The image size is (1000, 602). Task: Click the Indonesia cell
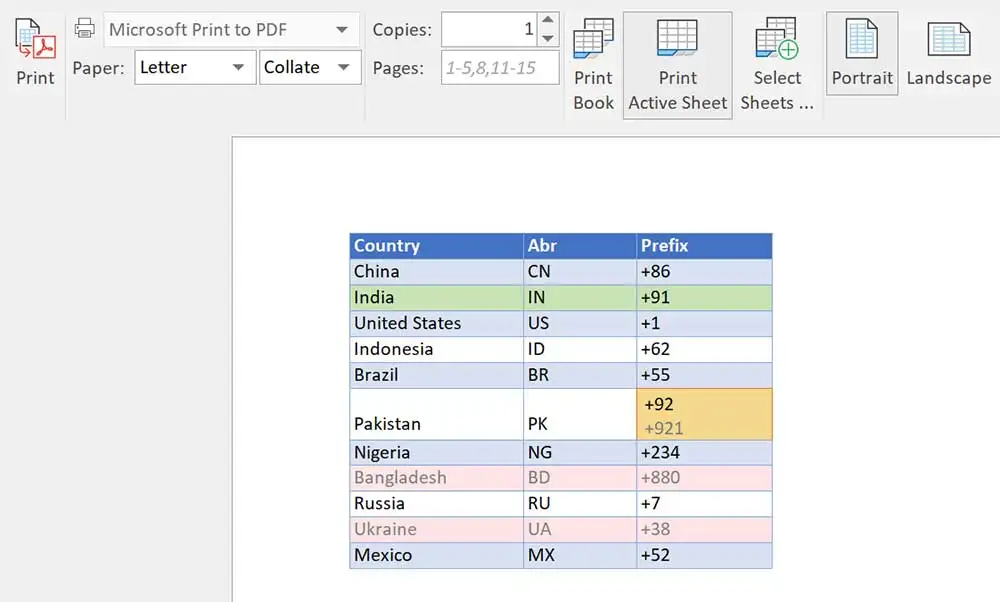[x=437, y=349]
